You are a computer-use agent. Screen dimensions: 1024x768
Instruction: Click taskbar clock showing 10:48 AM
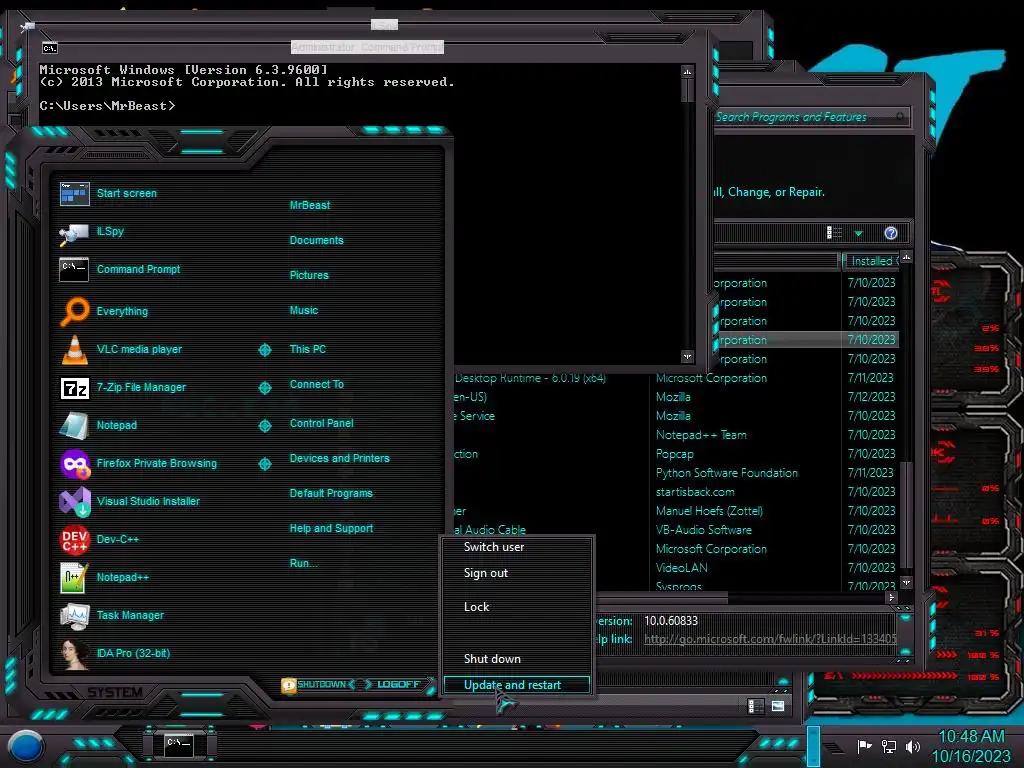pyautogui.click(x=971, y=746)
